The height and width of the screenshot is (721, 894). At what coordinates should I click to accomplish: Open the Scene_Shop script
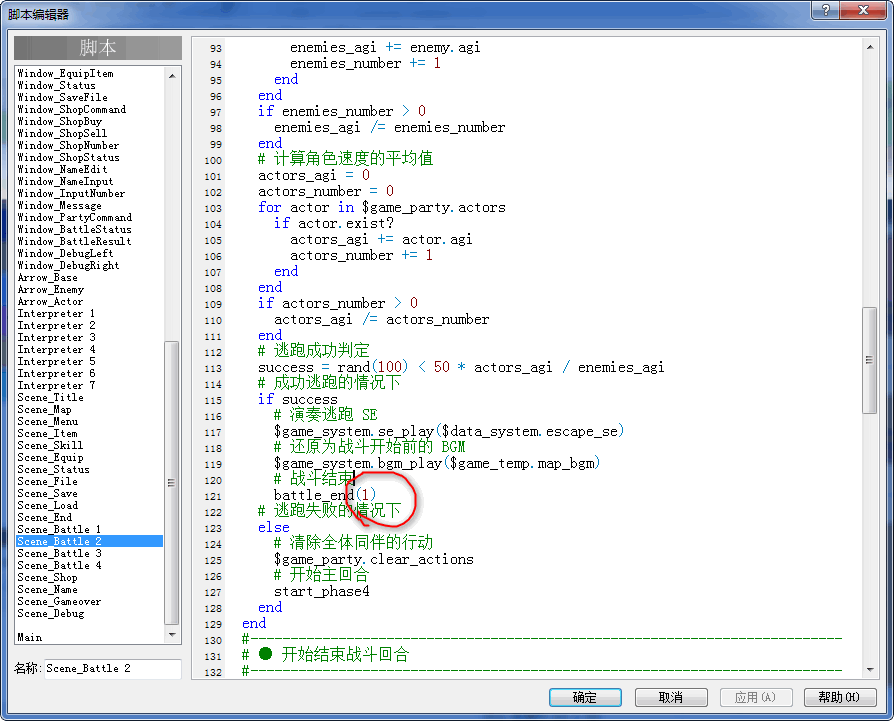(47, 577)
